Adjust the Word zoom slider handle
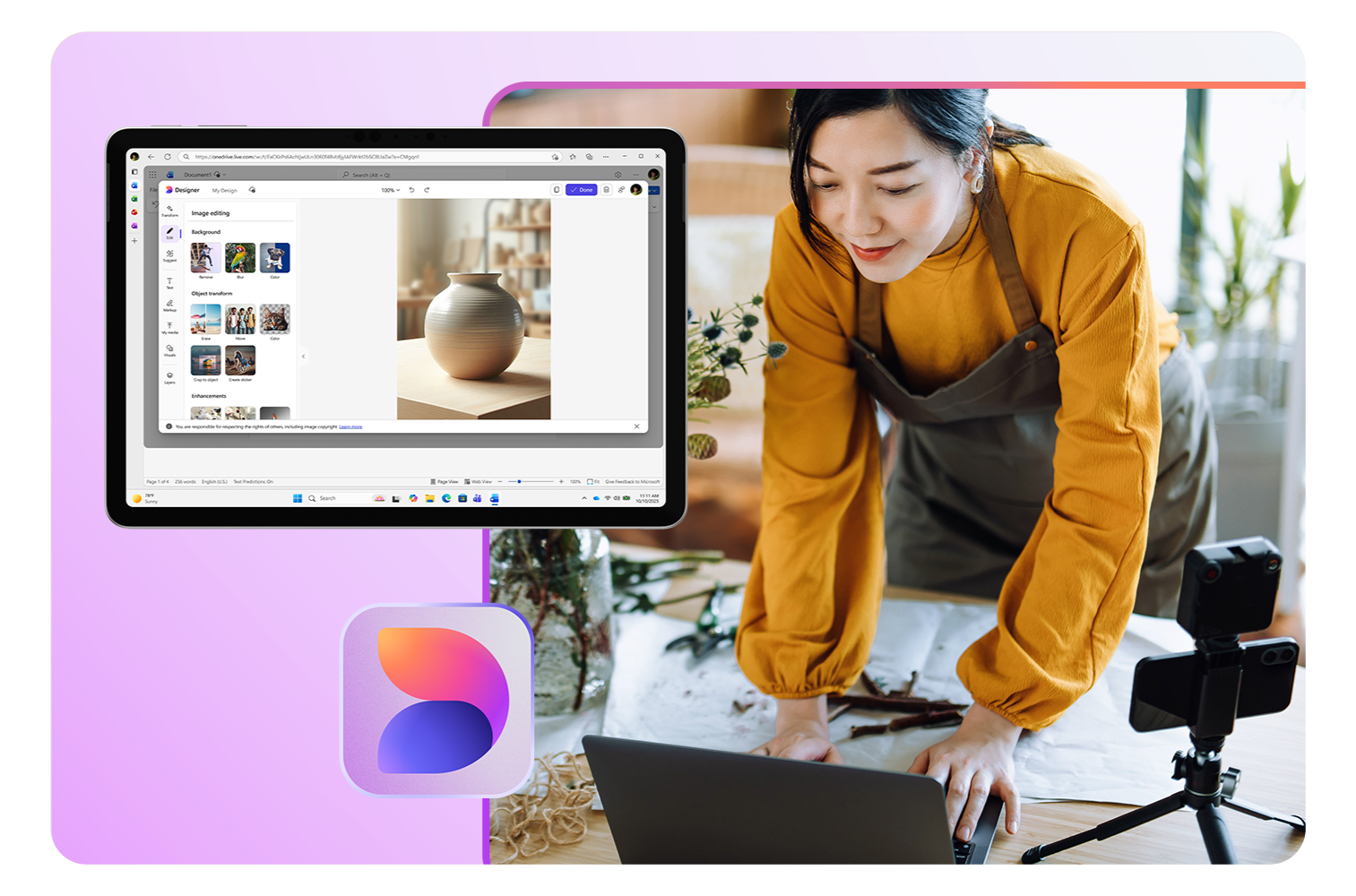 (519, 482)
